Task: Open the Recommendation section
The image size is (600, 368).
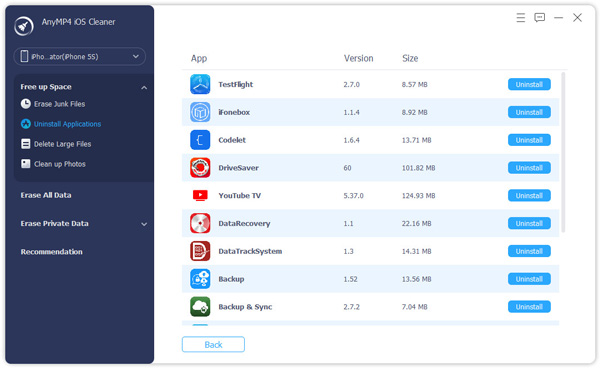Action: tap(52, 252)
